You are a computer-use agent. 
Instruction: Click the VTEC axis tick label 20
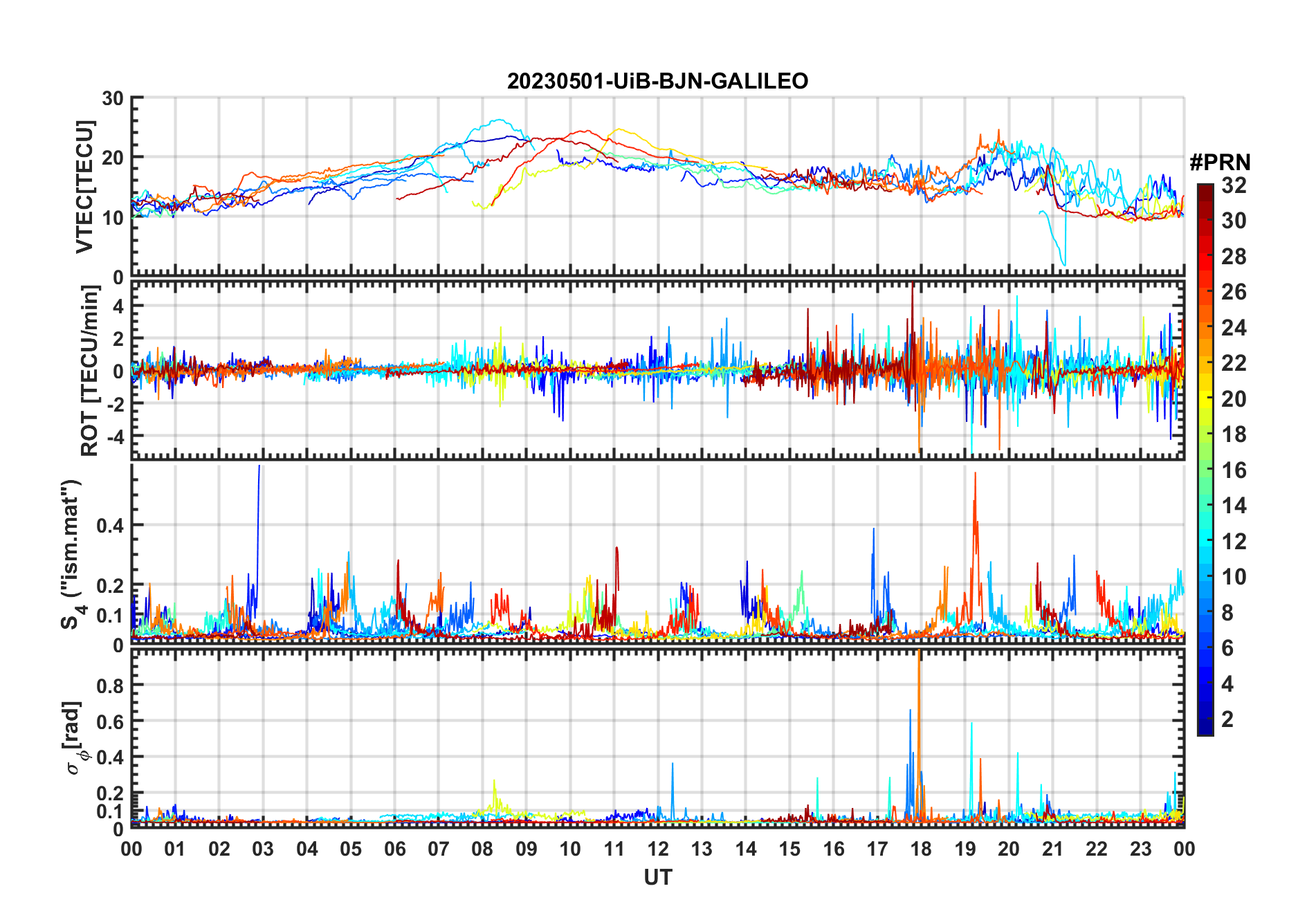[113, 158]
